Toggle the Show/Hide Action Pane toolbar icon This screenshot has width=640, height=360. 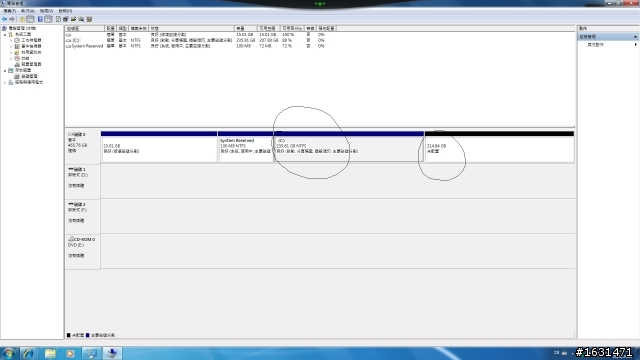point(48,19)
